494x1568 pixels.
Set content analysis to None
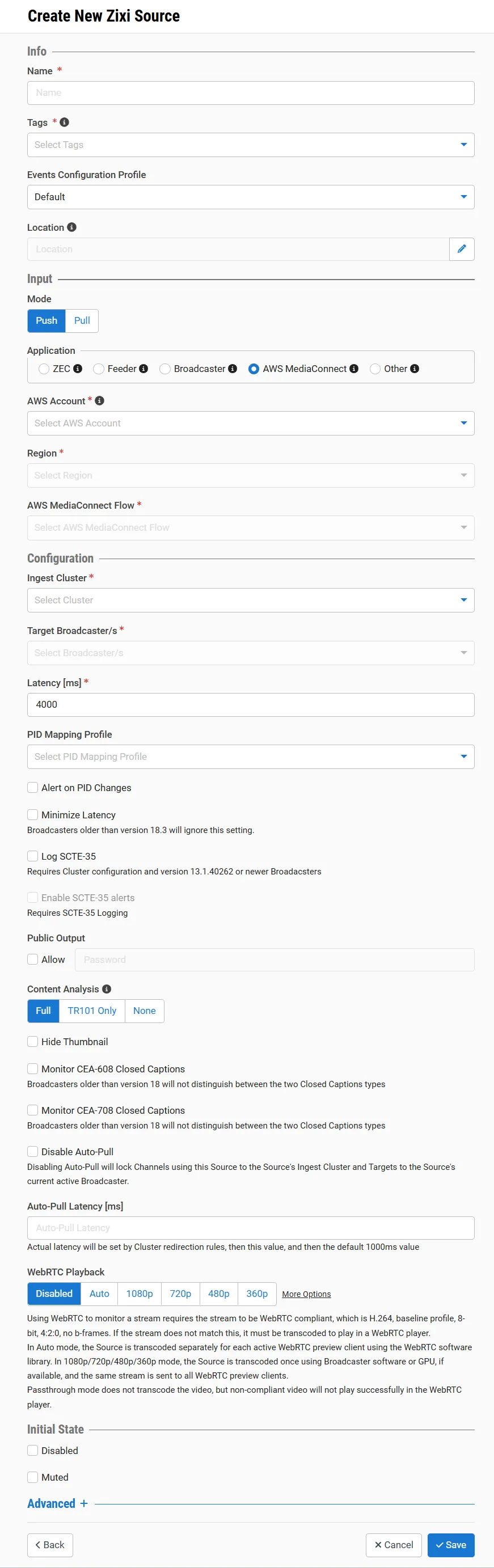tap(145, 1011)
